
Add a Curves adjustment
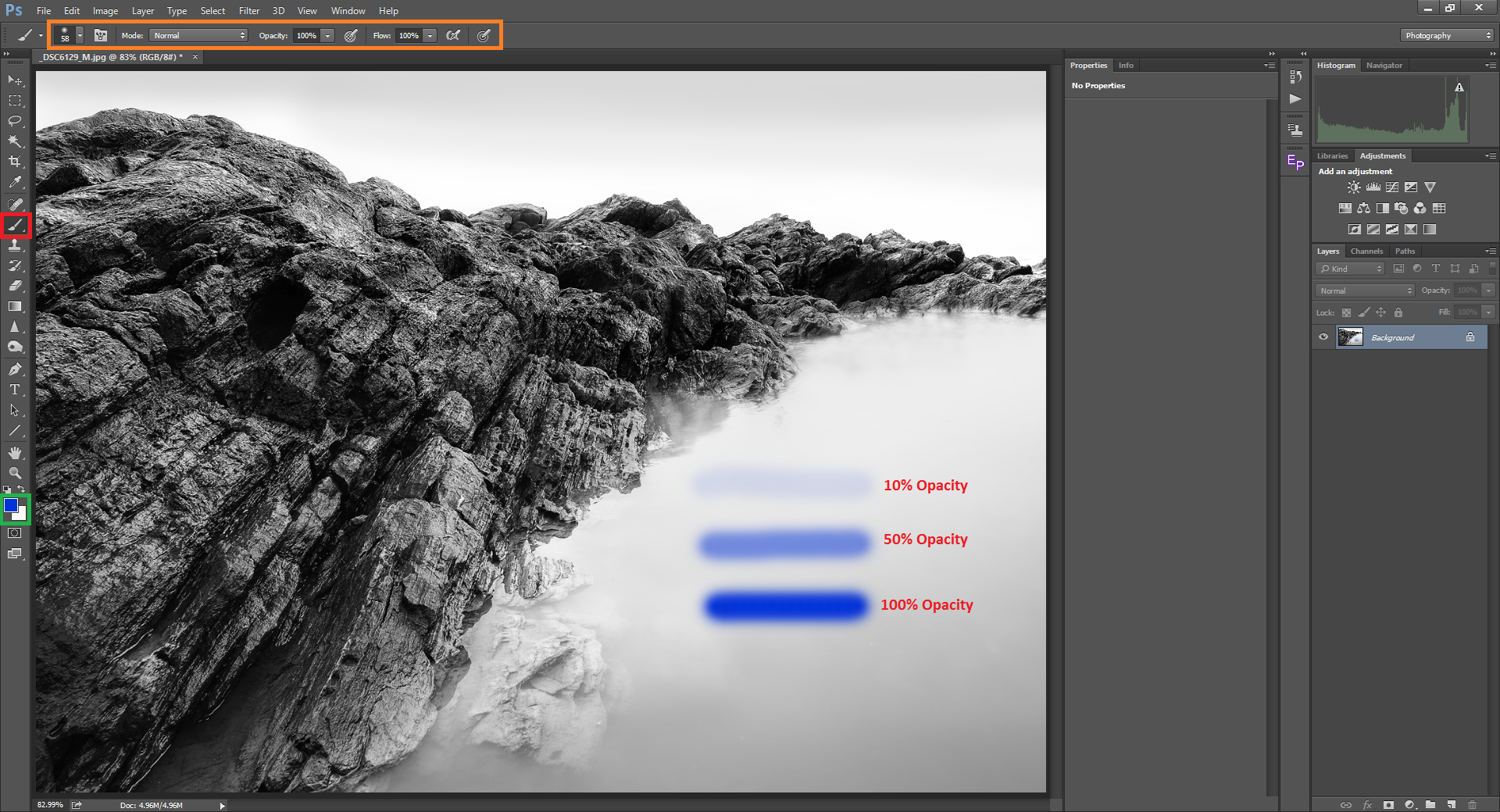pyautogui.click(x=1392, y=187)
